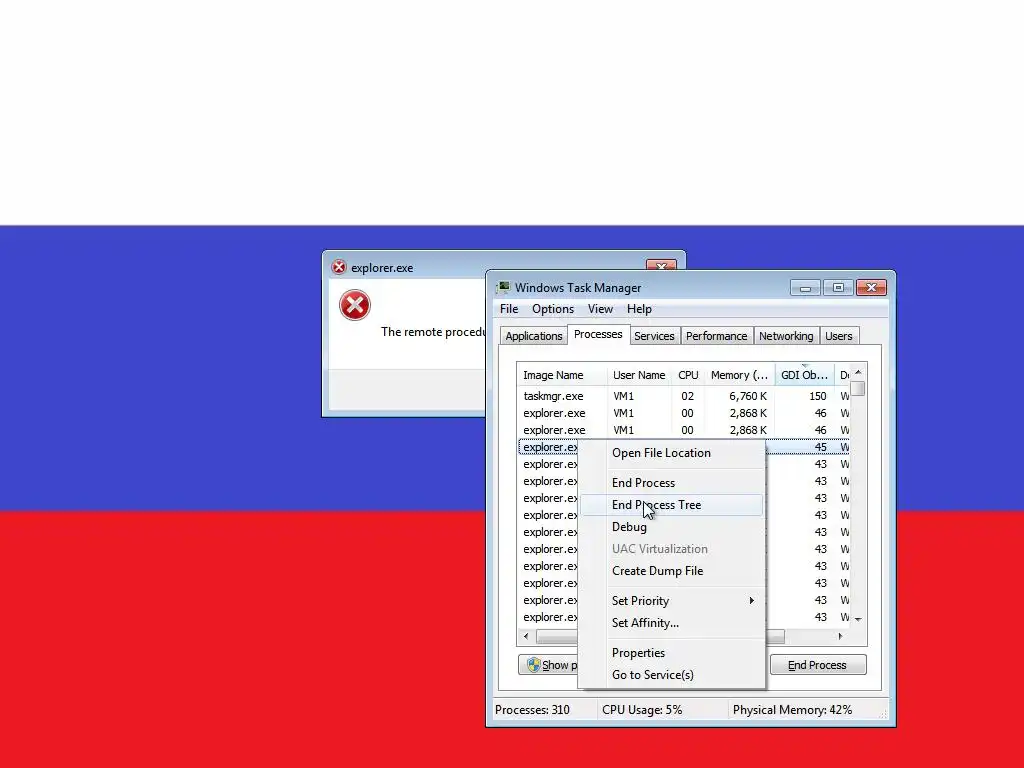
Task: Select explorer.exe row with 45 GDI objects
Action: click(683, 447)
